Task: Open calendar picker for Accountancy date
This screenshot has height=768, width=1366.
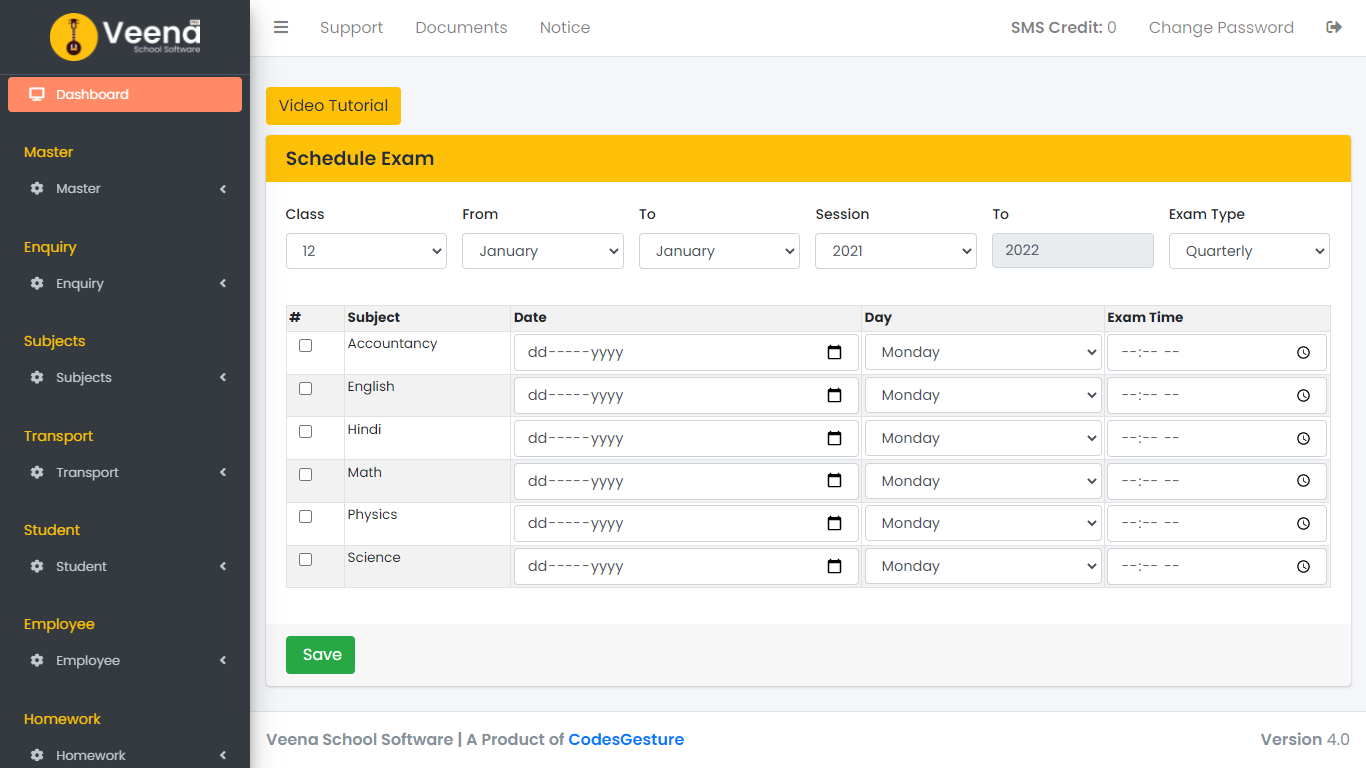Action: pos(835,352)
